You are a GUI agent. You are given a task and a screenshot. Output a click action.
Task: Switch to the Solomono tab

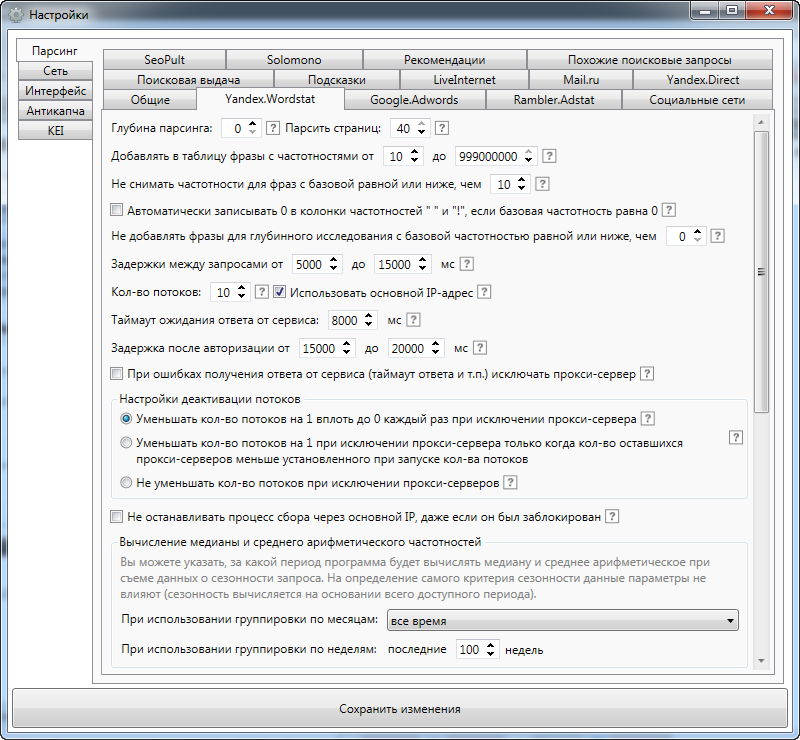click(294, 60)
